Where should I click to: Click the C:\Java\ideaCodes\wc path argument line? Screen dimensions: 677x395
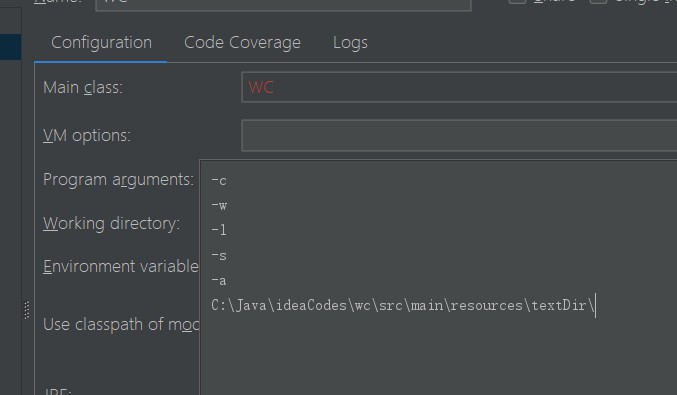click(x=403, y=306)
